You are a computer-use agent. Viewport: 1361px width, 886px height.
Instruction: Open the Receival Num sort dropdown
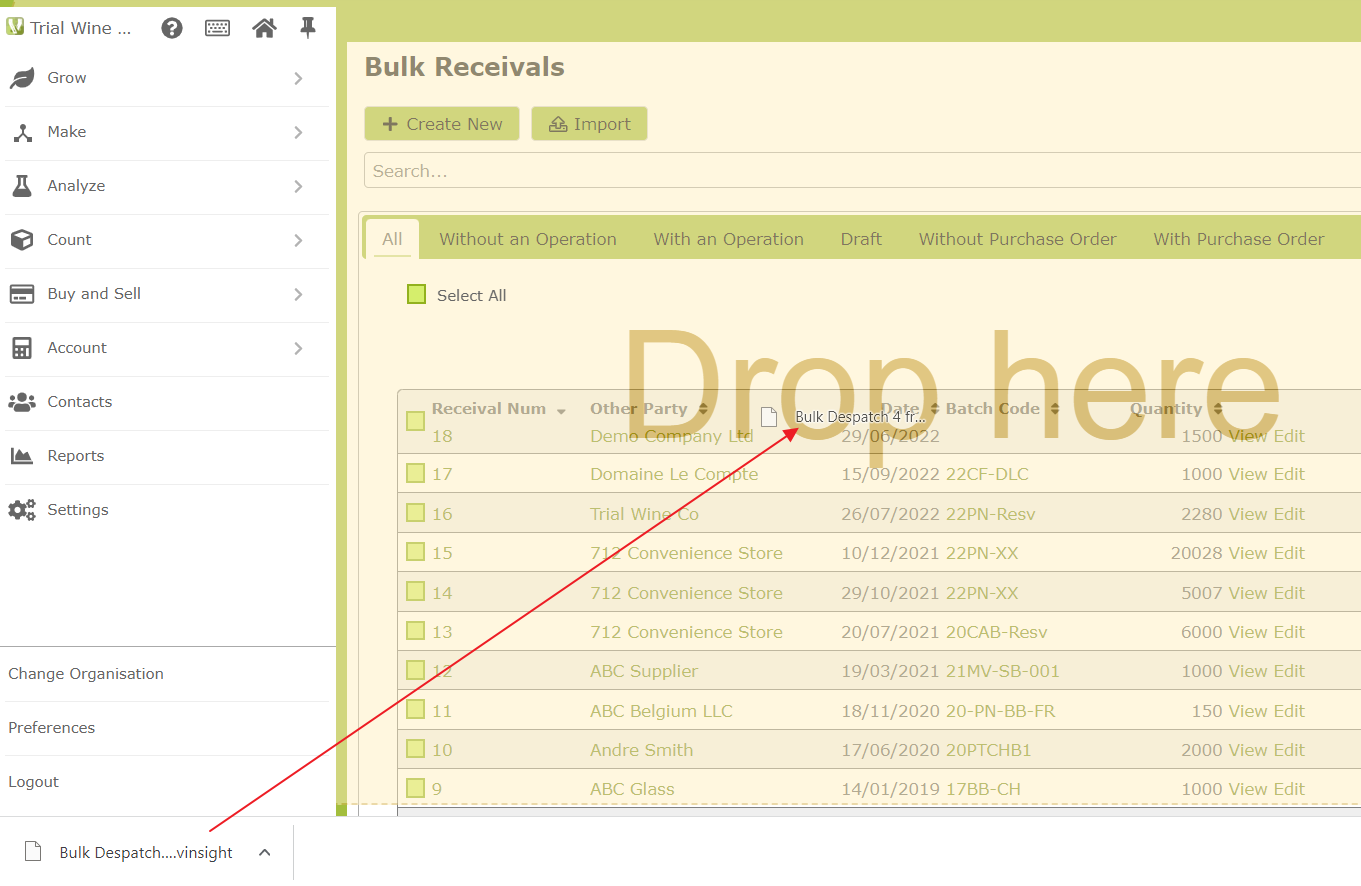click(x=560, y=409)
